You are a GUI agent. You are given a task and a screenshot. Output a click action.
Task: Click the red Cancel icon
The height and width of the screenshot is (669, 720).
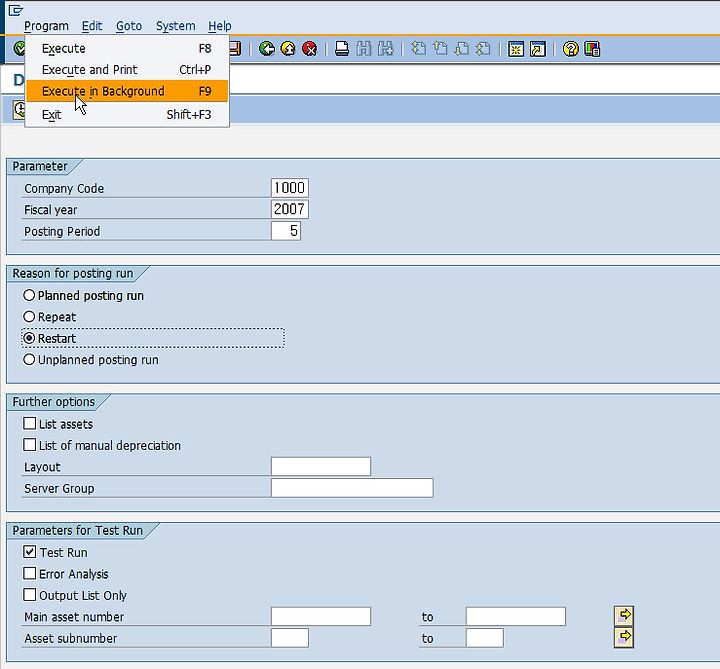tap(310, 49)
